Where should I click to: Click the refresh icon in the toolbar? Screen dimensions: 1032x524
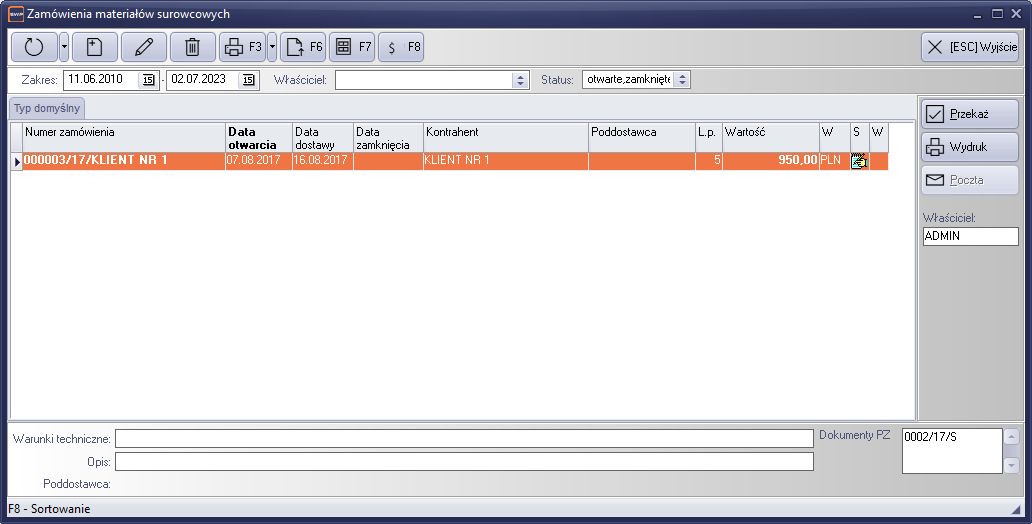tap(34, 47)
